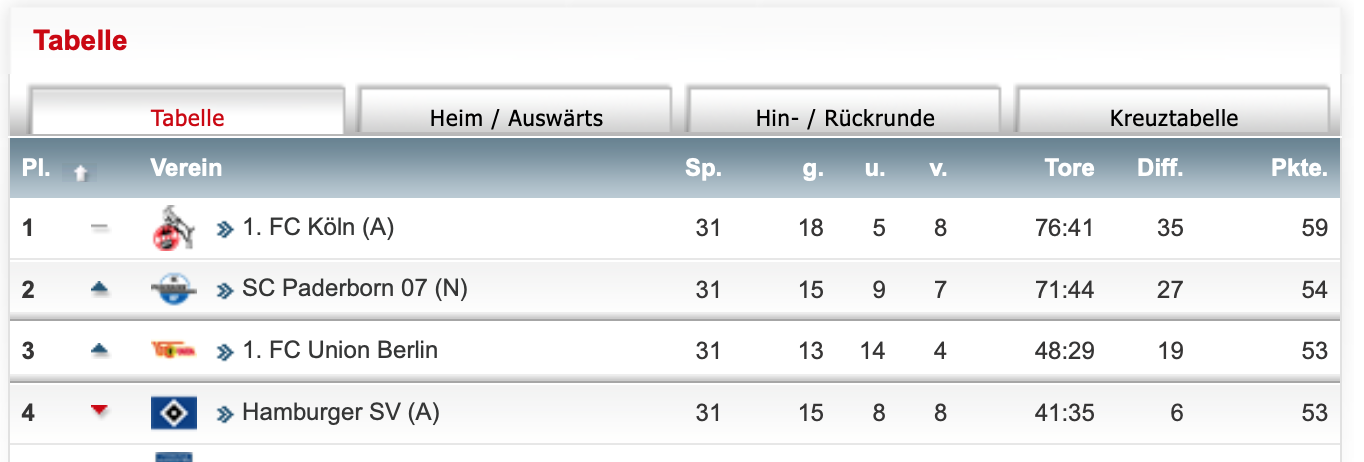Click the red down arrow for Hamburger SV
The height and width of the screenshot is (462, 1364).
98,411
